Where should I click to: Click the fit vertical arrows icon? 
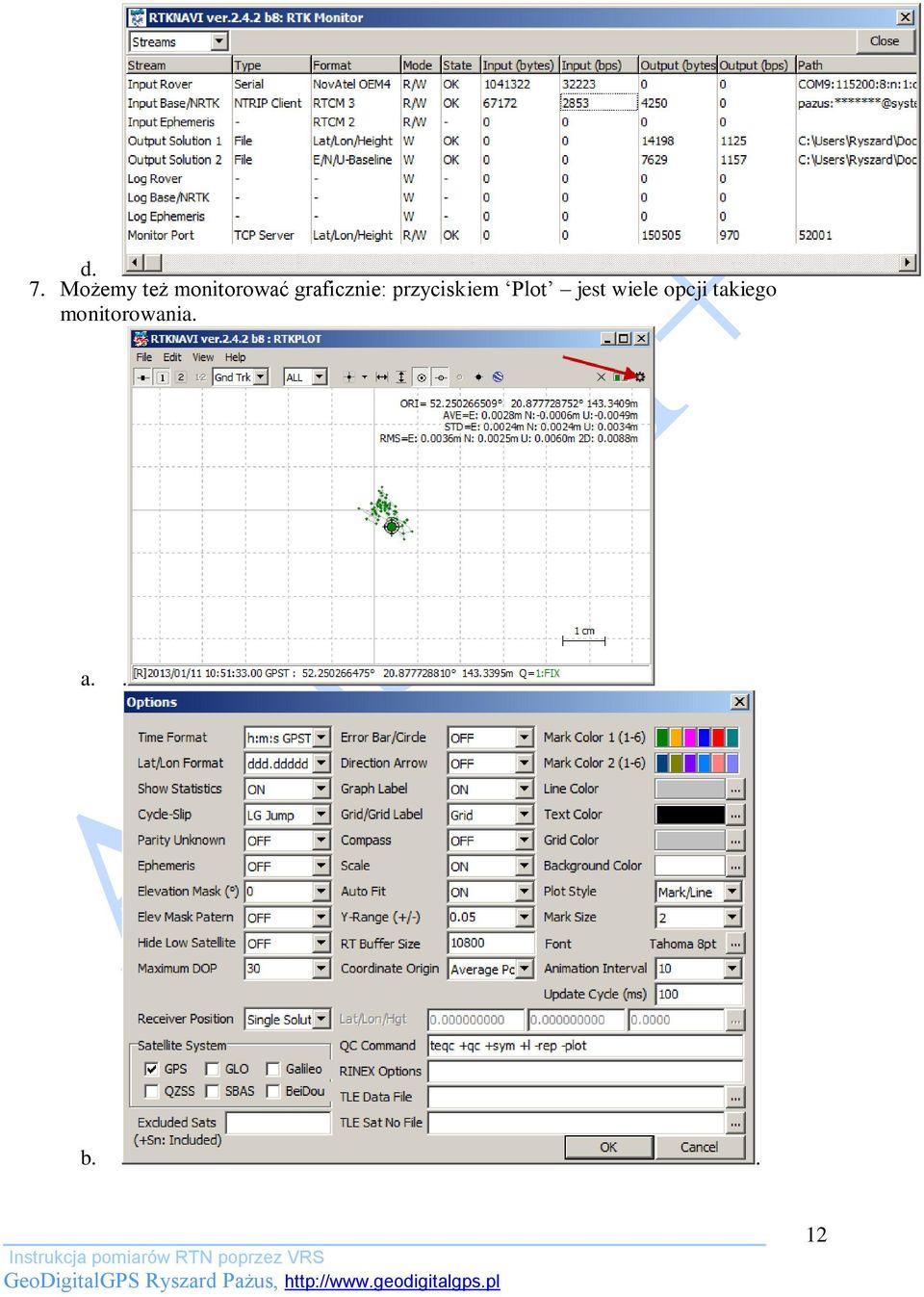point(401,376)
